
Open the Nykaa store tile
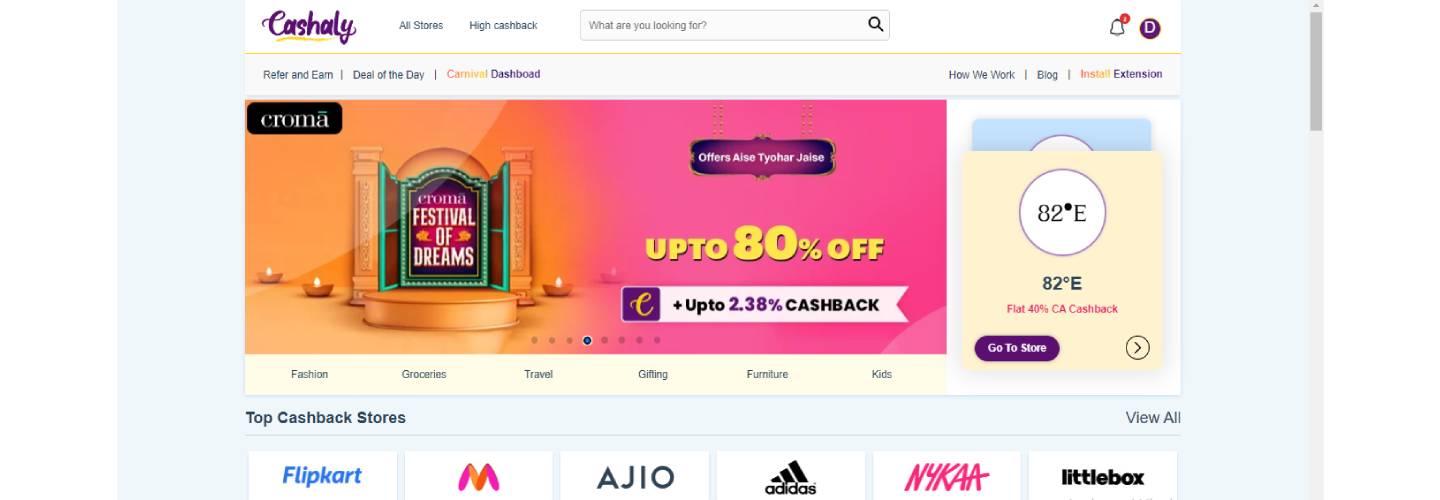coord(947,476)
